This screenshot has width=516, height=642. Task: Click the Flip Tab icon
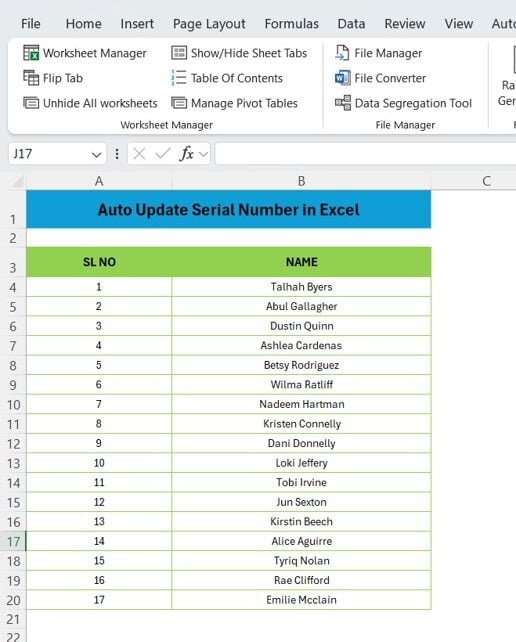(31, 78)
